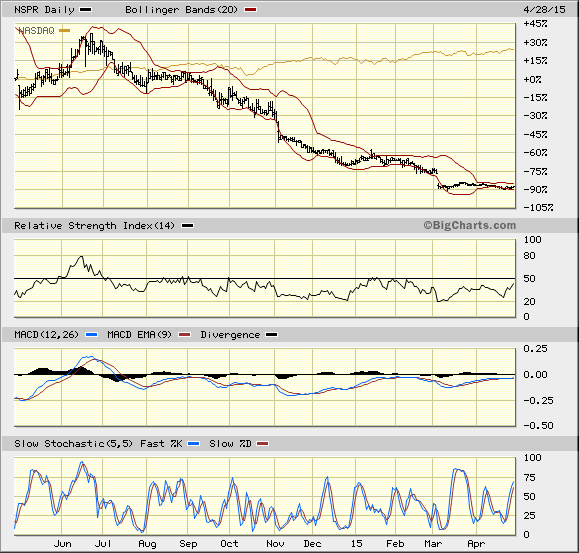The width and height of the screenshot is (579, 553).
Task: Click the -30% price axis label
Action: (x=535, y=116)
